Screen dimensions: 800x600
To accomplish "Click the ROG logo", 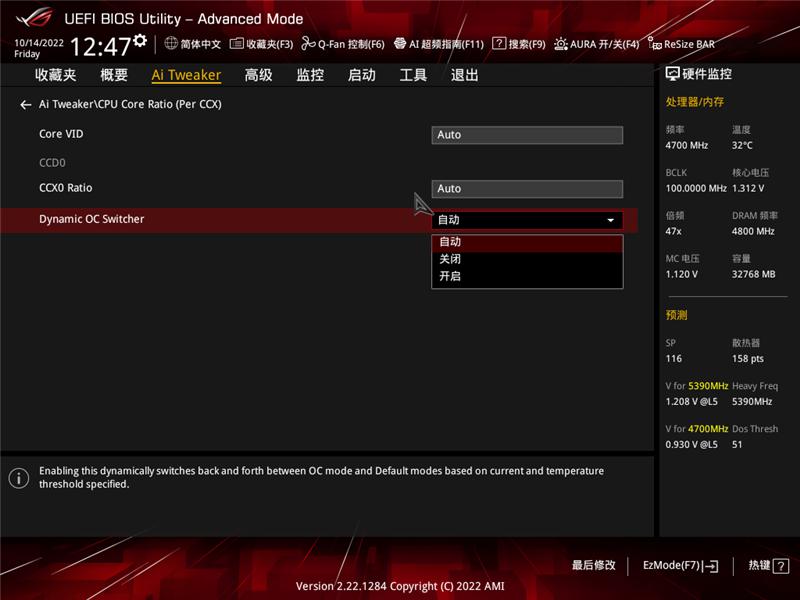I will [x=34, y=17].
